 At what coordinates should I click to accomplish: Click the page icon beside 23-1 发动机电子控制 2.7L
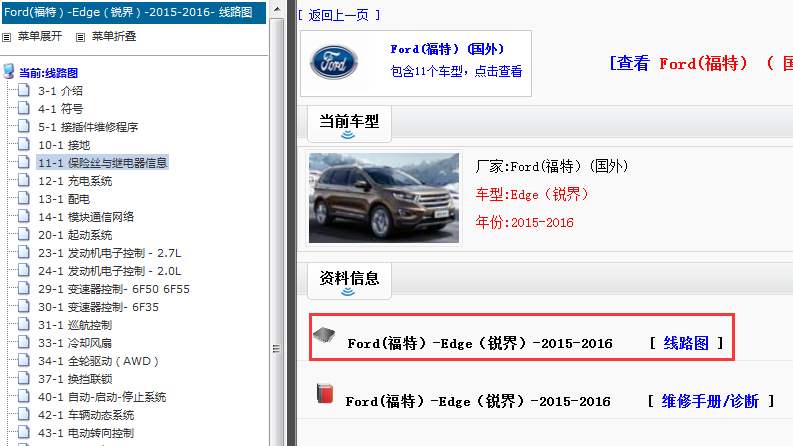24,252
